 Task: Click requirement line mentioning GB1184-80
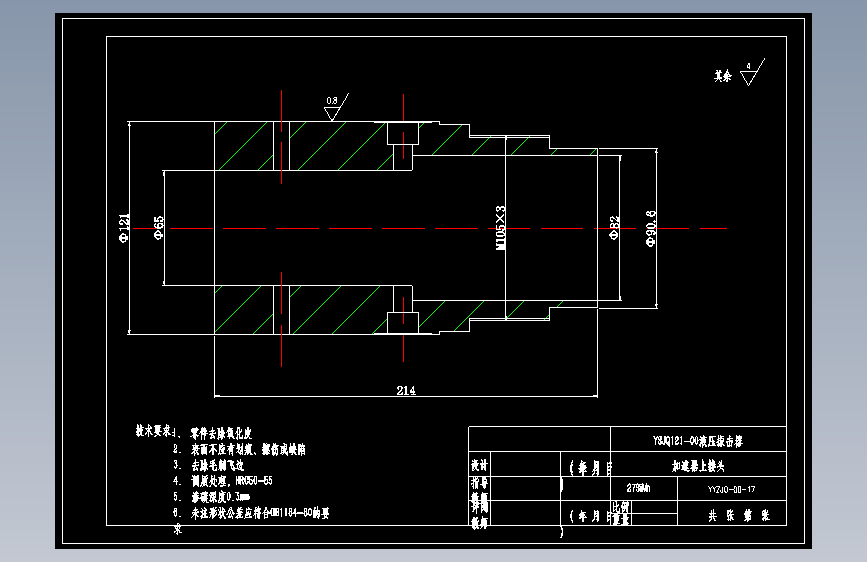click(251, 513)
